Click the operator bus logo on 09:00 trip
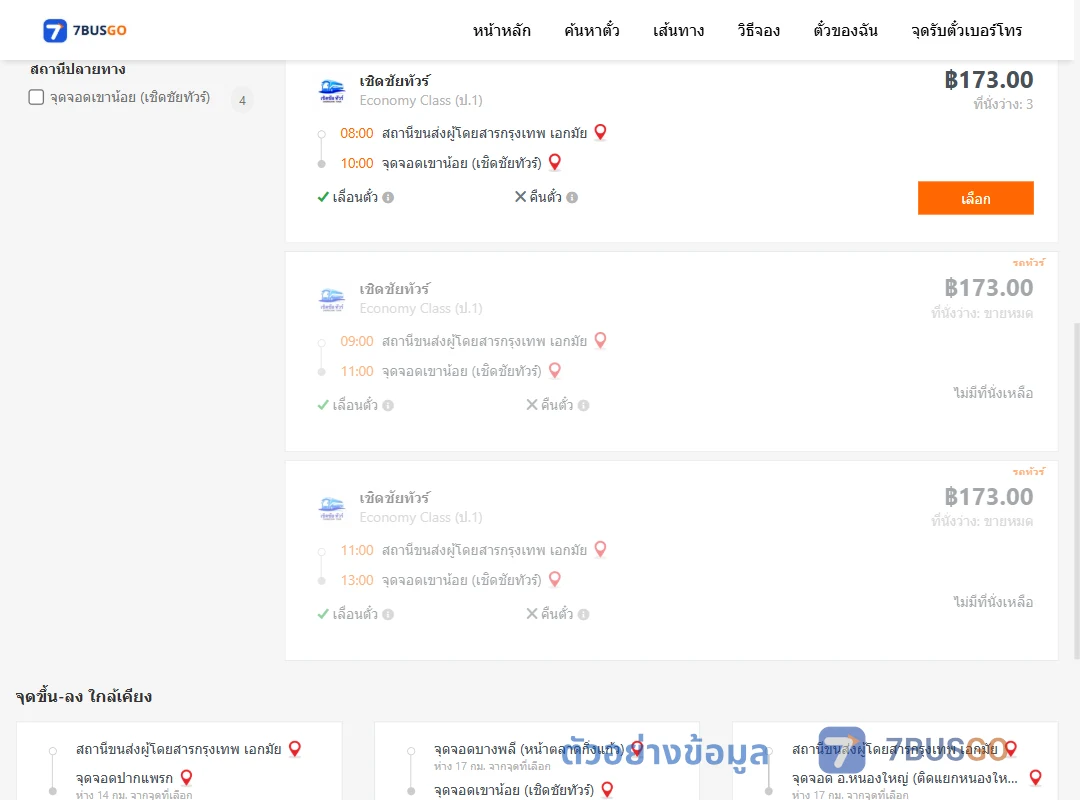 point(332,299)
